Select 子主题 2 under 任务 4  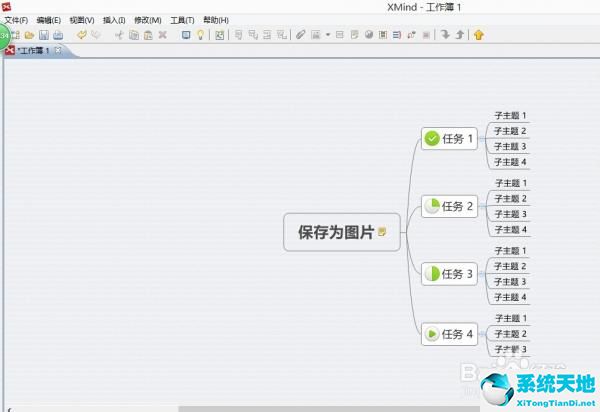(510, 334)
